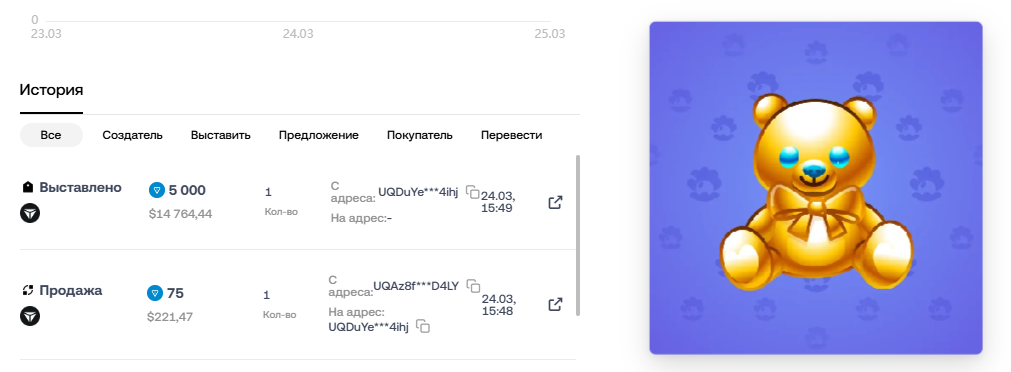Select the Все filter
The image size is (1011, 372).
(x=51, y=135)
